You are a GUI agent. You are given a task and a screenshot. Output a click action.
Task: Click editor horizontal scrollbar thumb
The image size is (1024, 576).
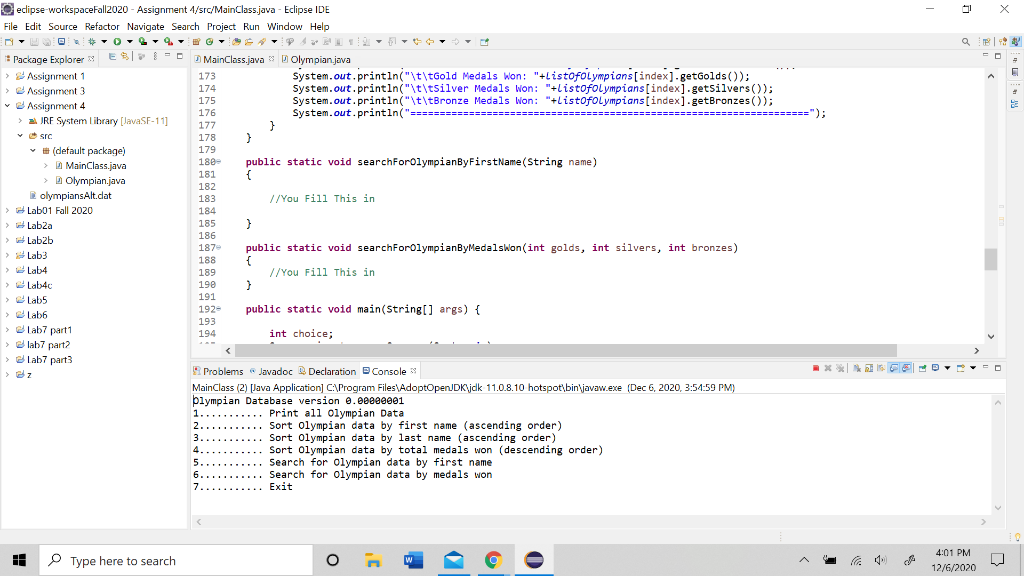[x=566, y=351]
